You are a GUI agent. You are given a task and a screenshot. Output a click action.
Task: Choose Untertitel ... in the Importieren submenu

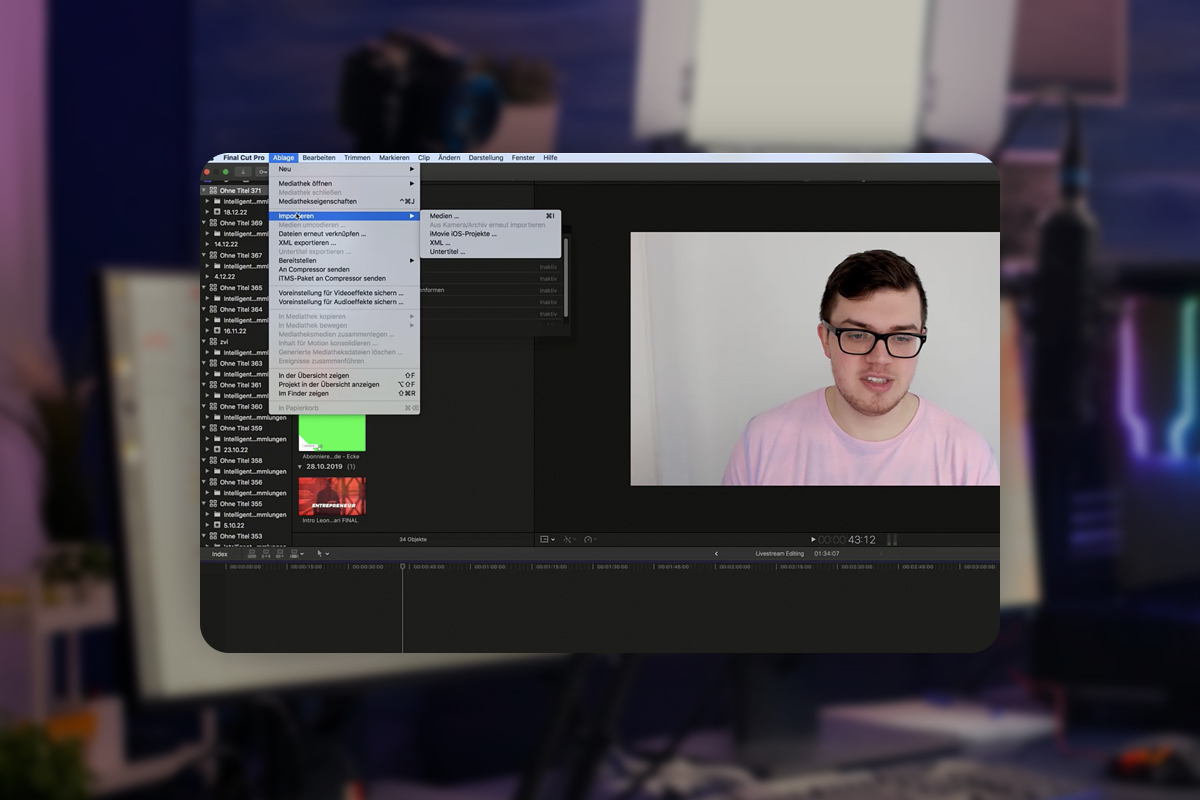pyautogui.click(x=491, y=252)
